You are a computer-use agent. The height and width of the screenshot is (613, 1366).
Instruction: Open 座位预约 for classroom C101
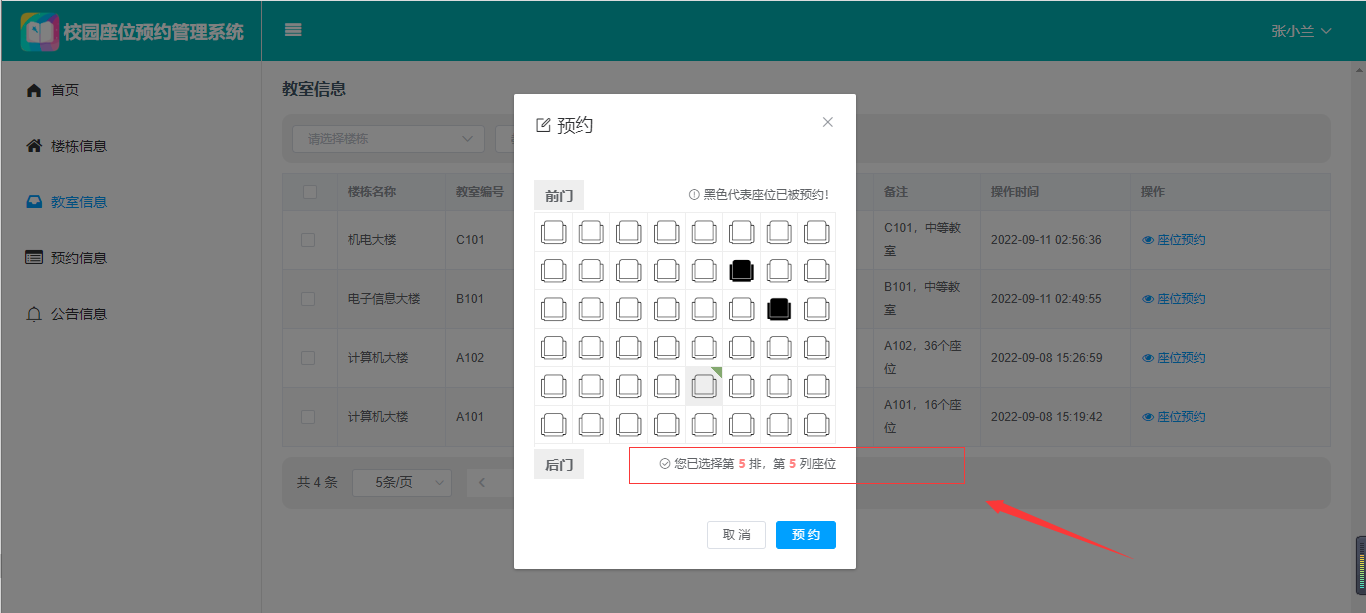pyautogui.click(x=1174, y=240)
